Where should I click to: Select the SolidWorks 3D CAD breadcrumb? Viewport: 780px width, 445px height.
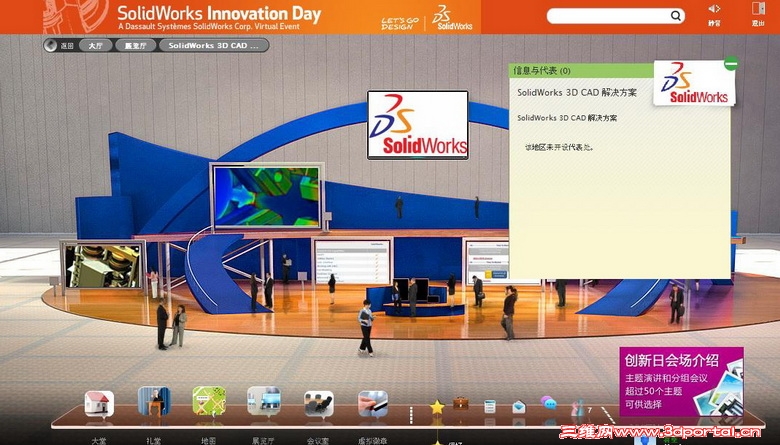(214, 45)
